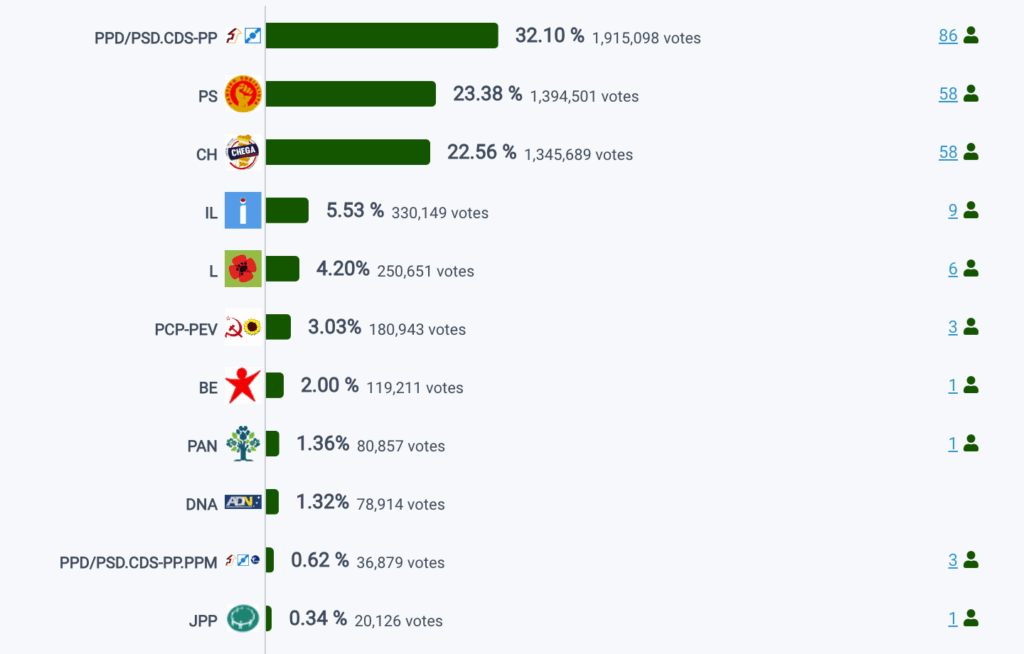Open the 58 seats link for PS

[948, 94]
